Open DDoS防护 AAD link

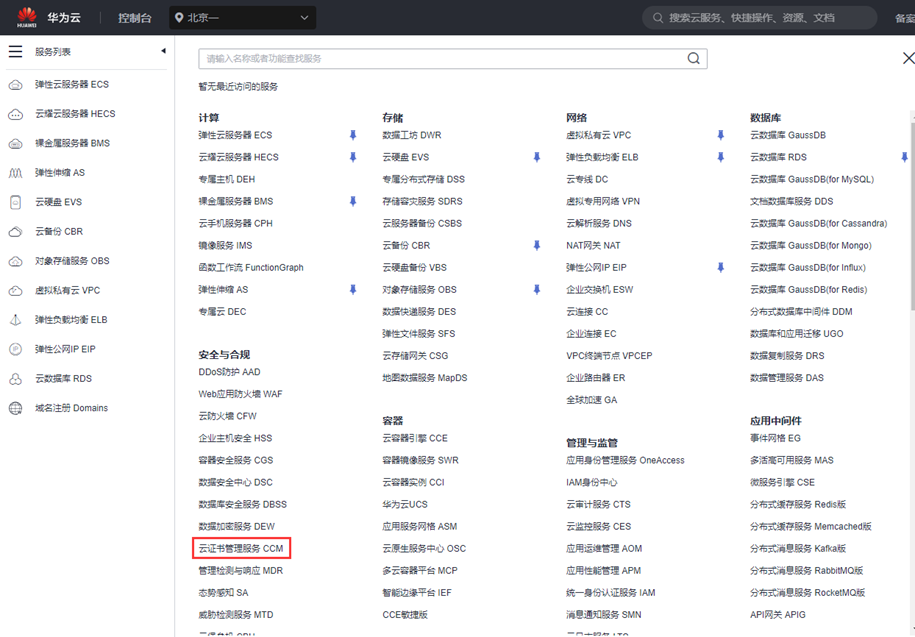coord(229,372)
